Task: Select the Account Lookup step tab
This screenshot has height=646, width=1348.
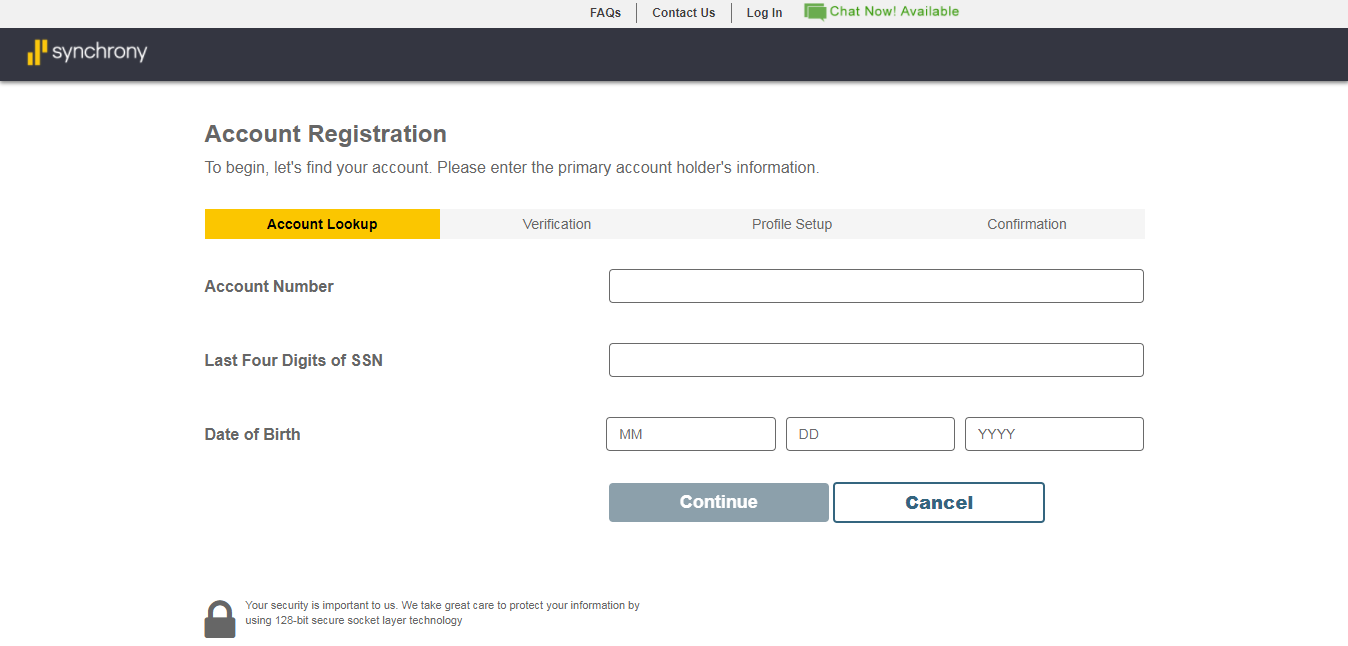Action: (x=322, y=224)
